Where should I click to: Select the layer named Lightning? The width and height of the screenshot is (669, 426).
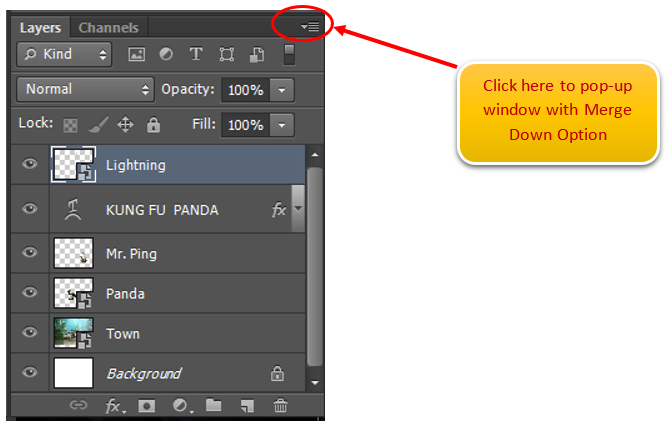pyautogui.click(x=136, y=165)
